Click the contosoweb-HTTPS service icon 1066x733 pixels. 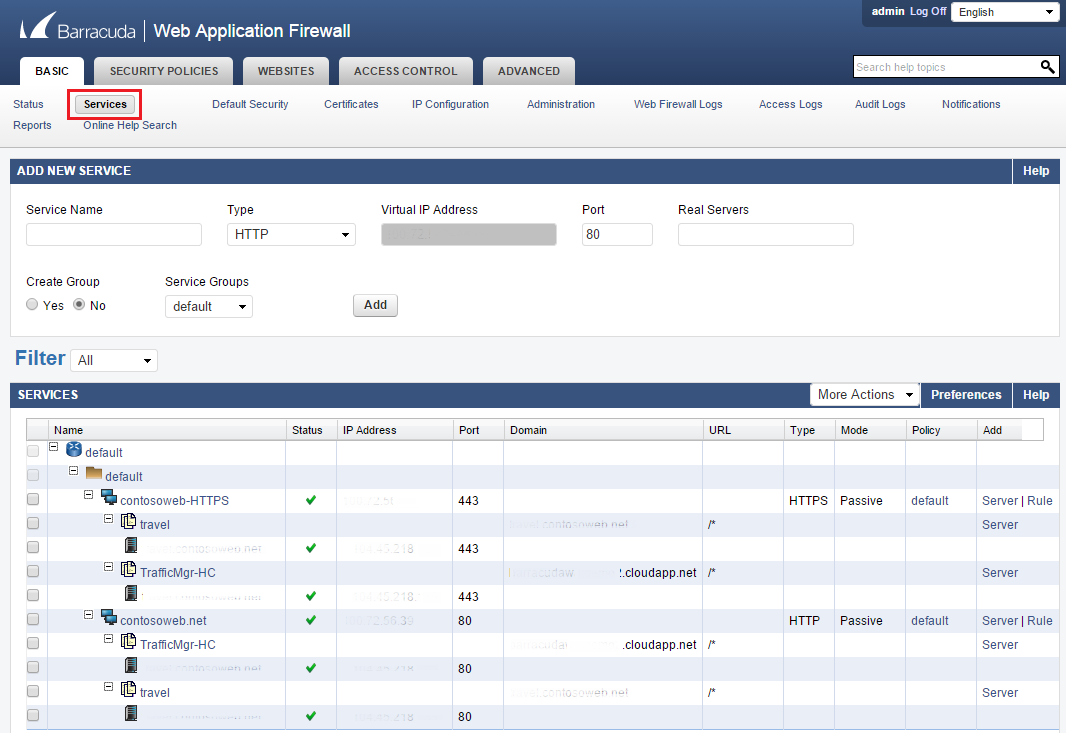click(109, 497)
